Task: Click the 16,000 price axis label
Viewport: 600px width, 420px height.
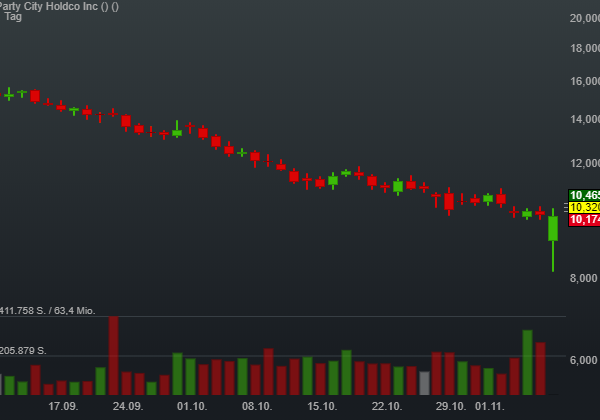Action: pos(585,81)
